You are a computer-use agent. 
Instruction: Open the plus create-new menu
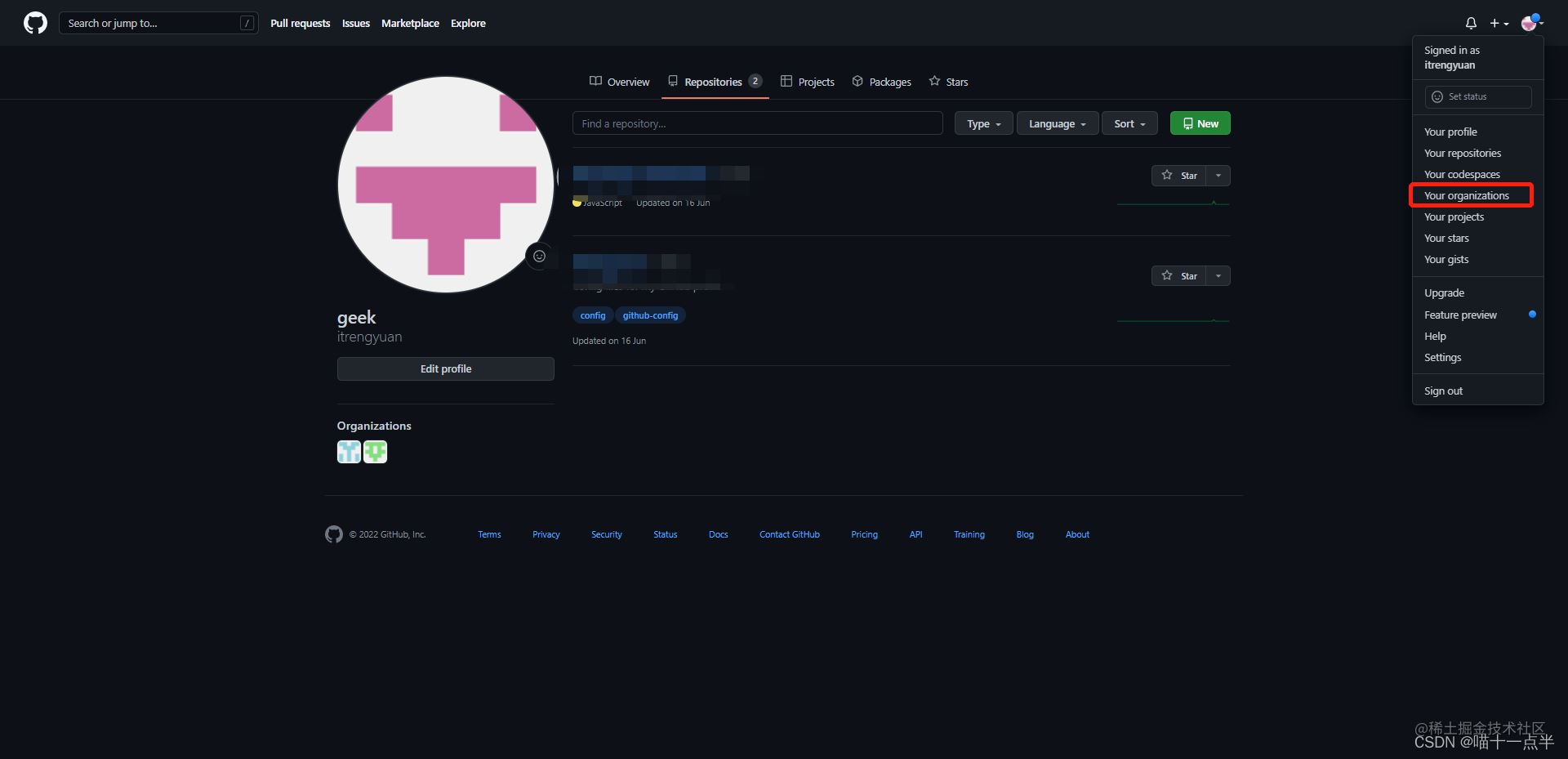[1499, 23]
